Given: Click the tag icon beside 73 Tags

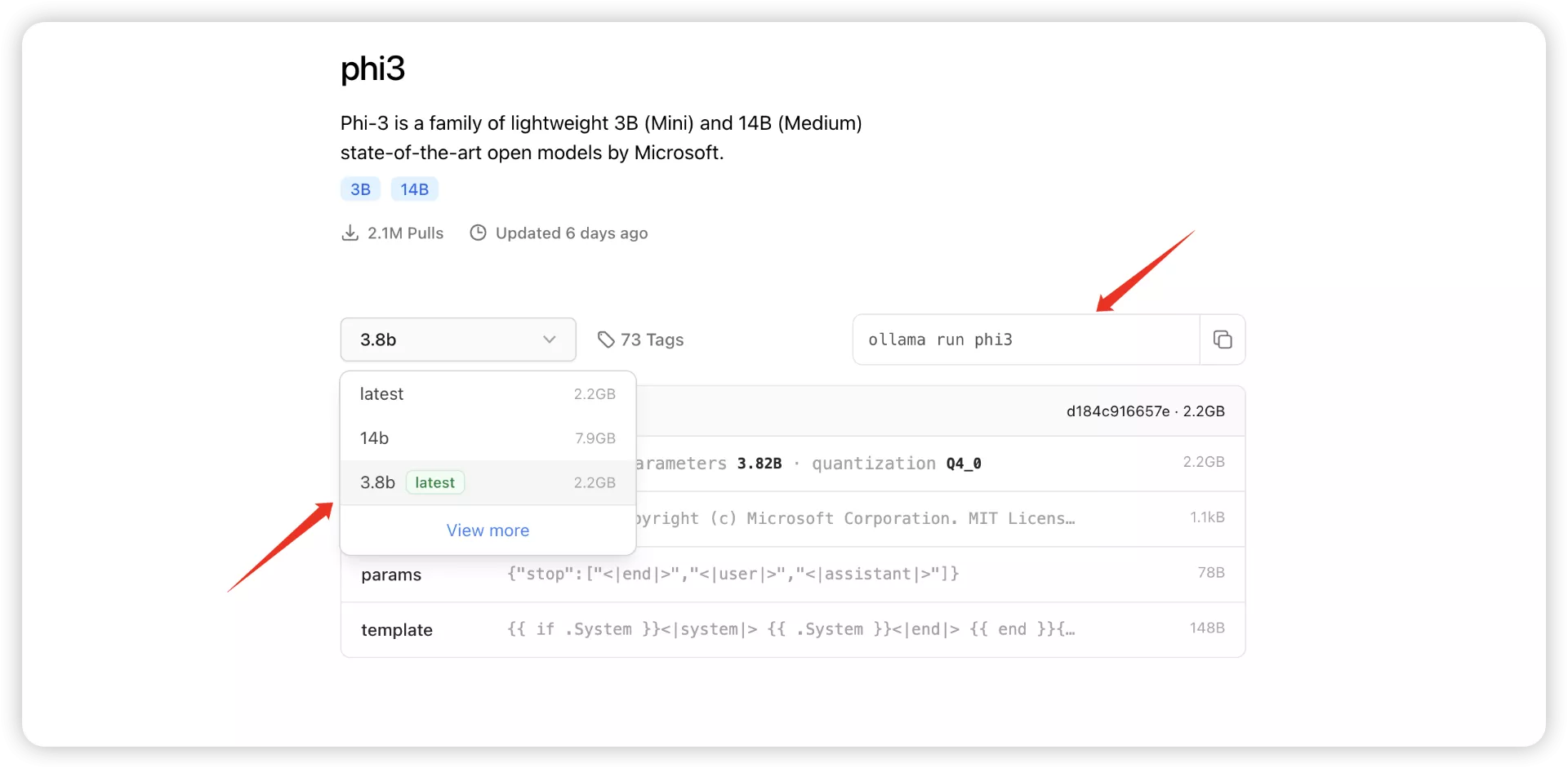Looking at the screenshot, I should pos(606,340).
